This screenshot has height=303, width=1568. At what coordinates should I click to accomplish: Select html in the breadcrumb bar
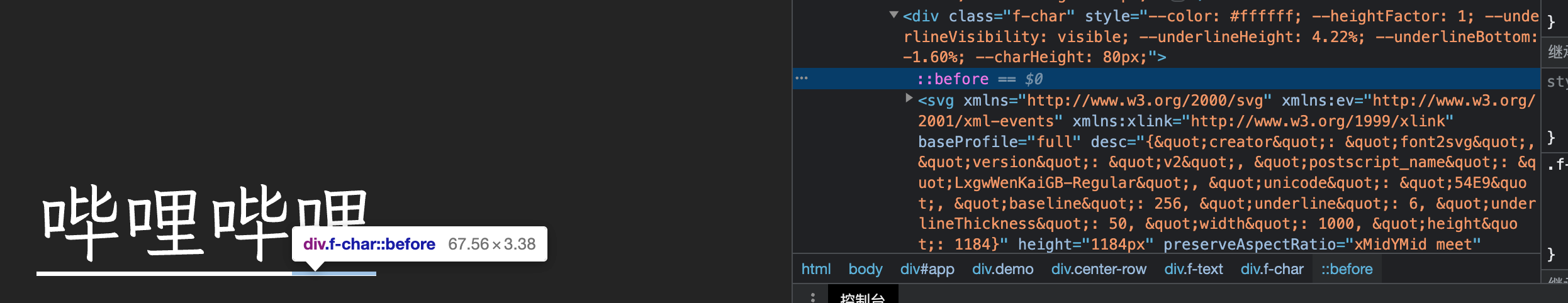pyautogui.click(x=815, y=269)
